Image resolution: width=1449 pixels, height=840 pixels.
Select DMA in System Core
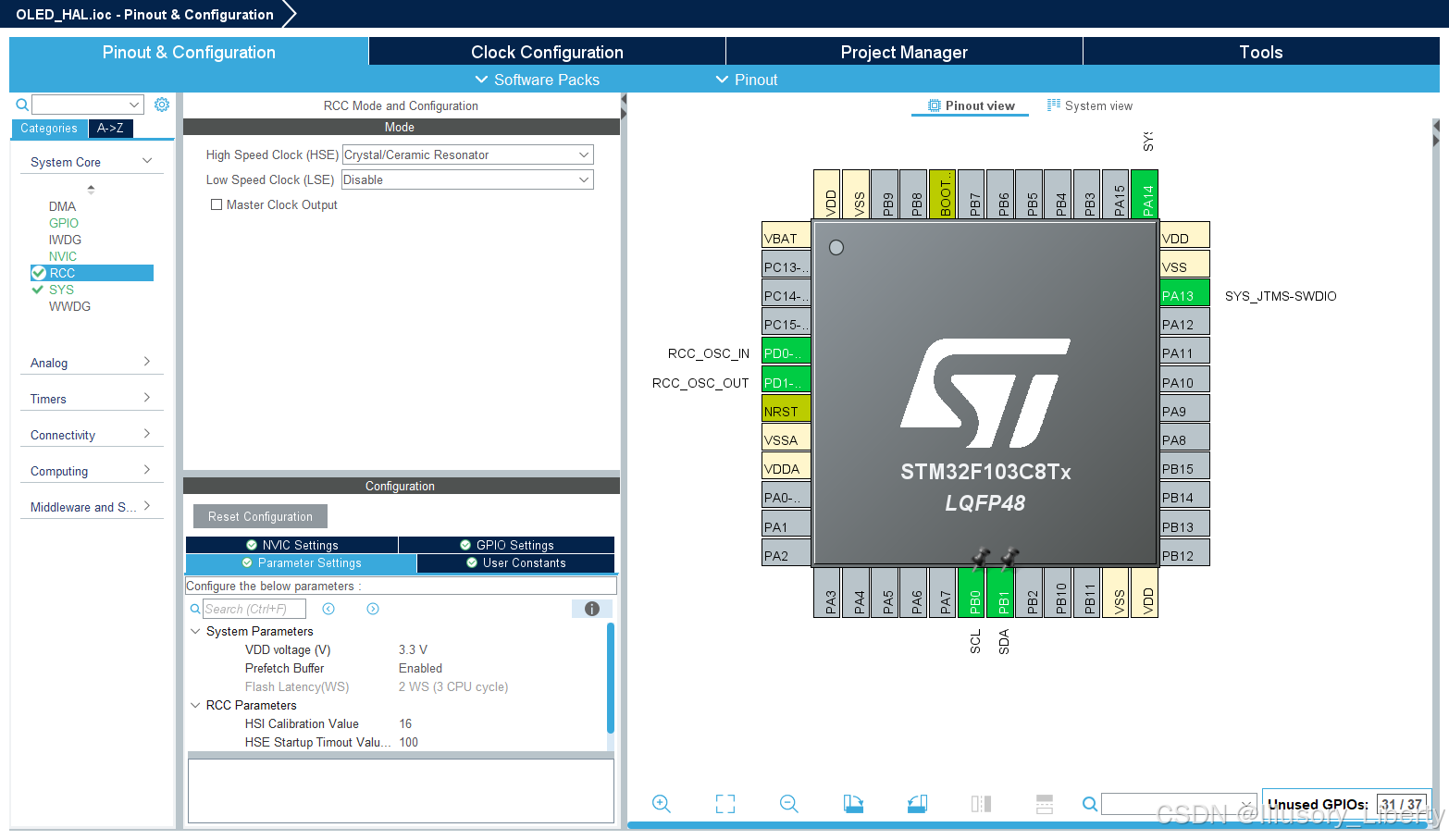(x=62, y=206)
